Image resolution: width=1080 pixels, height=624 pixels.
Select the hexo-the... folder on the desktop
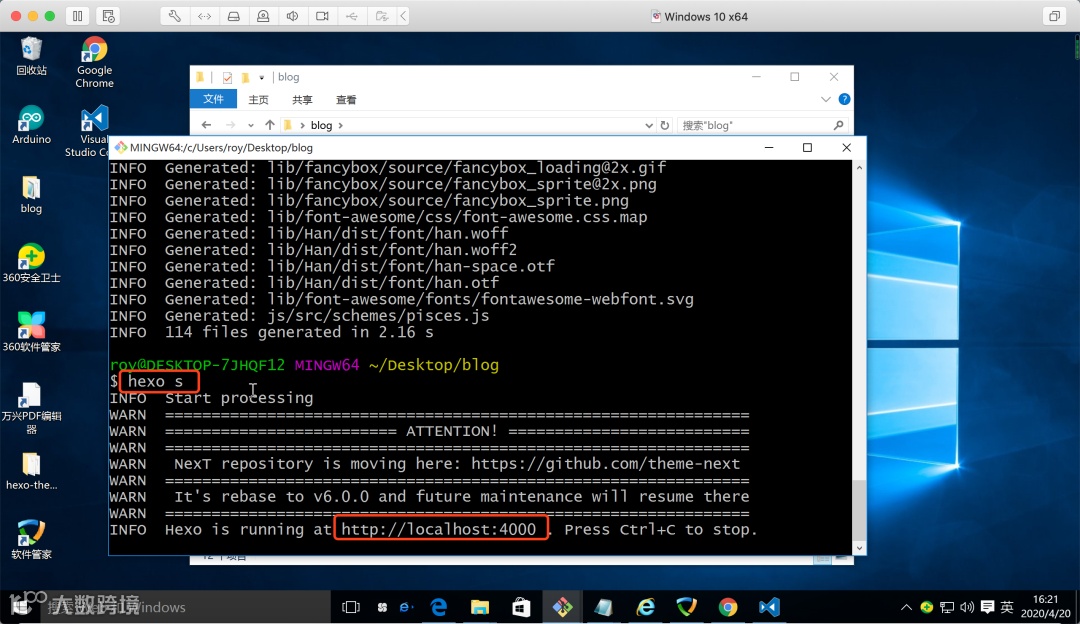pos(31,472)
